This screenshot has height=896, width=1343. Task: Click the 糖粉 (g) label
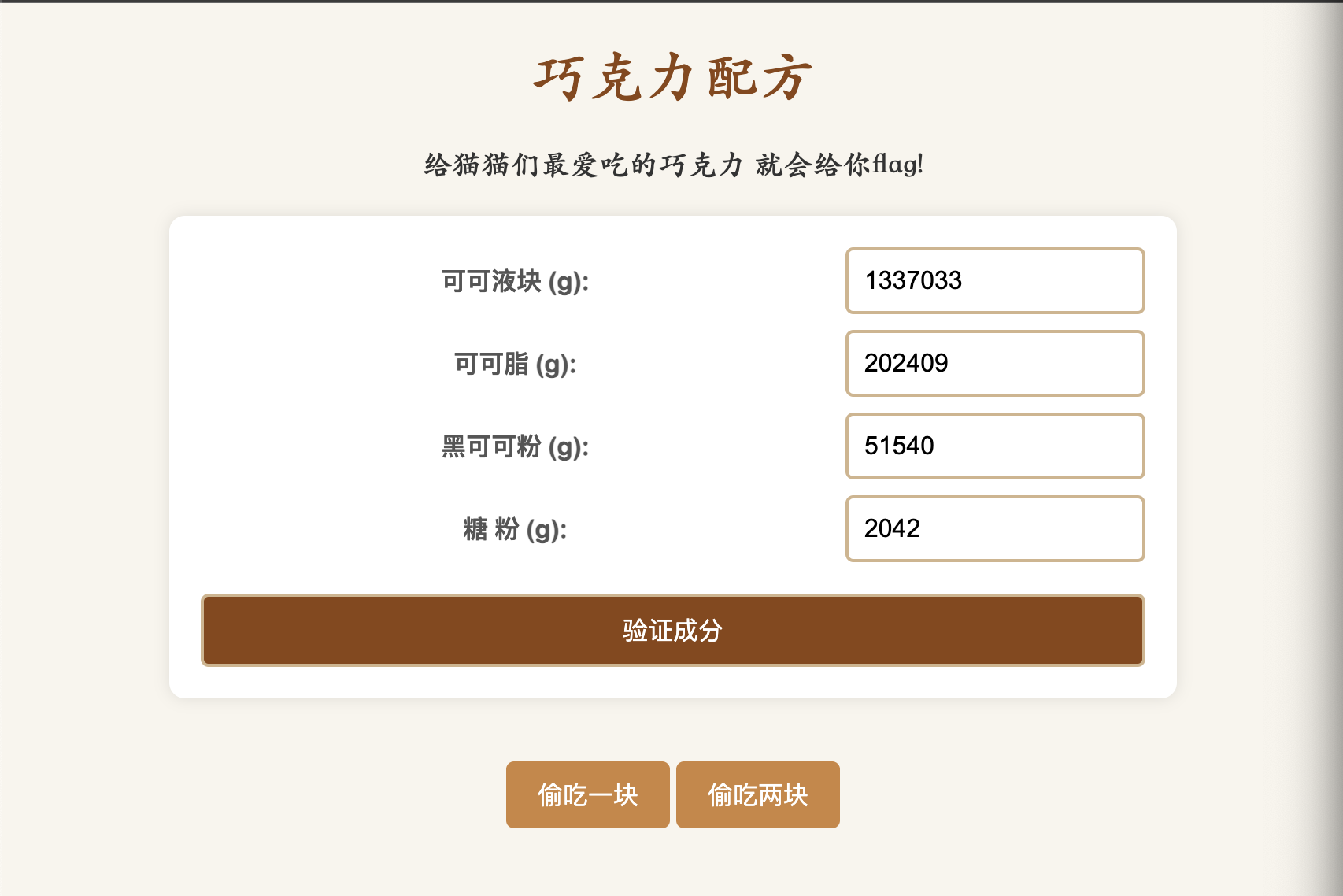[x=515, y=529]
